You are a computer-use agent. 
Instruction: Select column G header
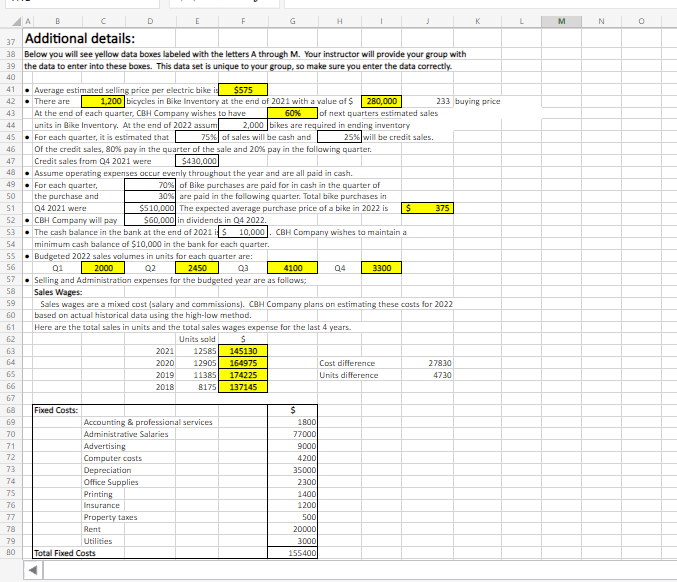(x=293, y=21)
